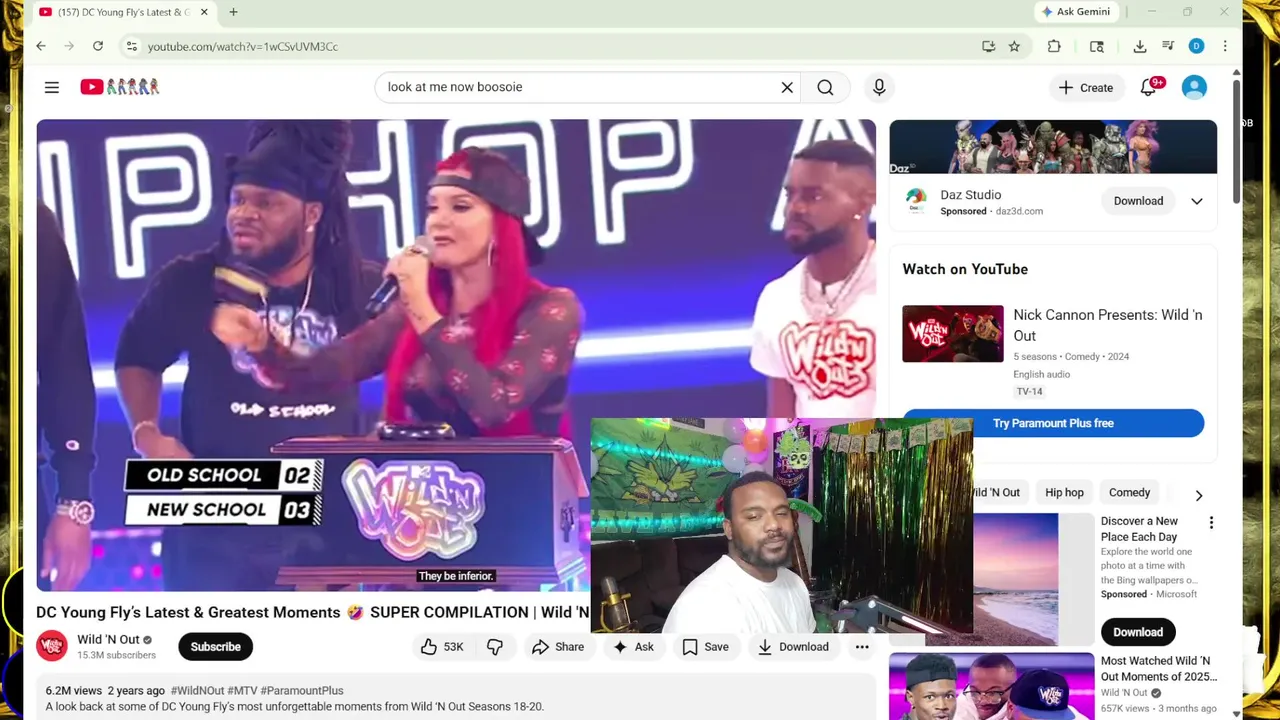Close the DC Young Fly tab
Image resolution: width=1280 pixels, height=720 pixels.
[x=204, y=12]
